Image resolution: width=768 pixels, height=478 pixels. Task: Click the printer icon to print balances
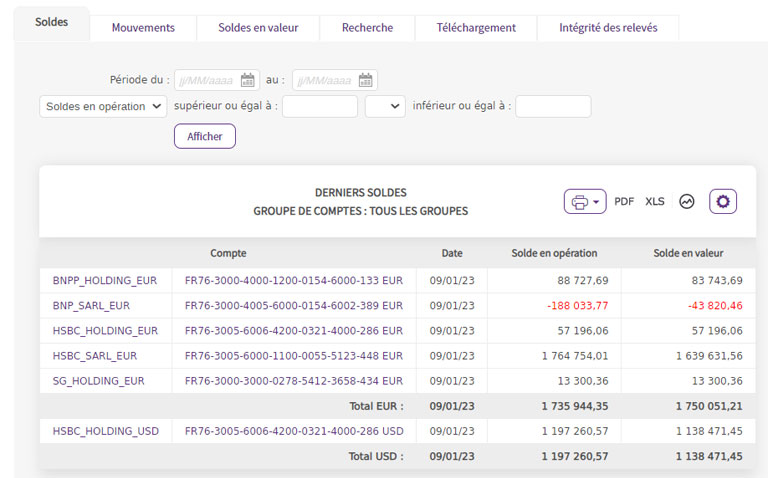[x=579, y=202]
